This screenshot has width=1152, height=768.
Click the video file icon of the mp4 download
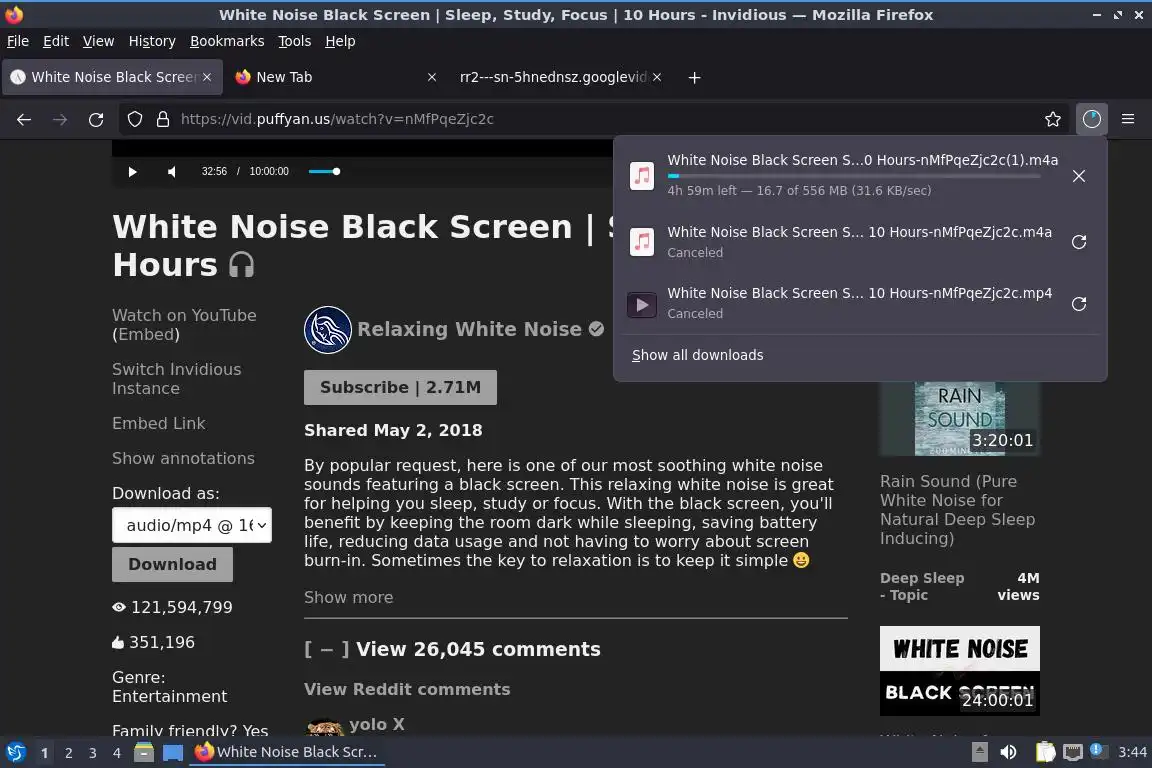point(642,304)
